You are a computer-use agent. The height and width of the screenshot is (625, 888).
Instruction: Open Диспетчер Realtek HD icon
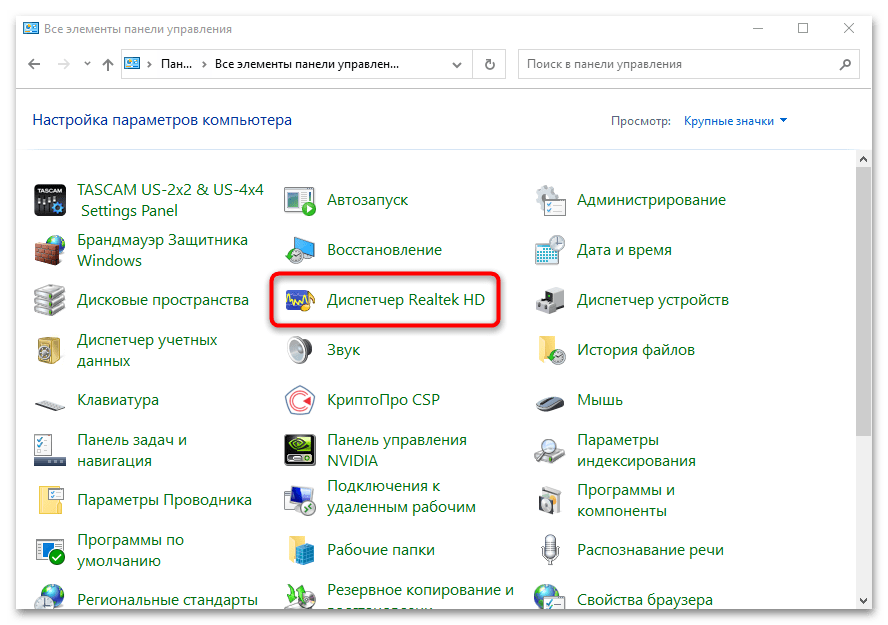(300, 300)
